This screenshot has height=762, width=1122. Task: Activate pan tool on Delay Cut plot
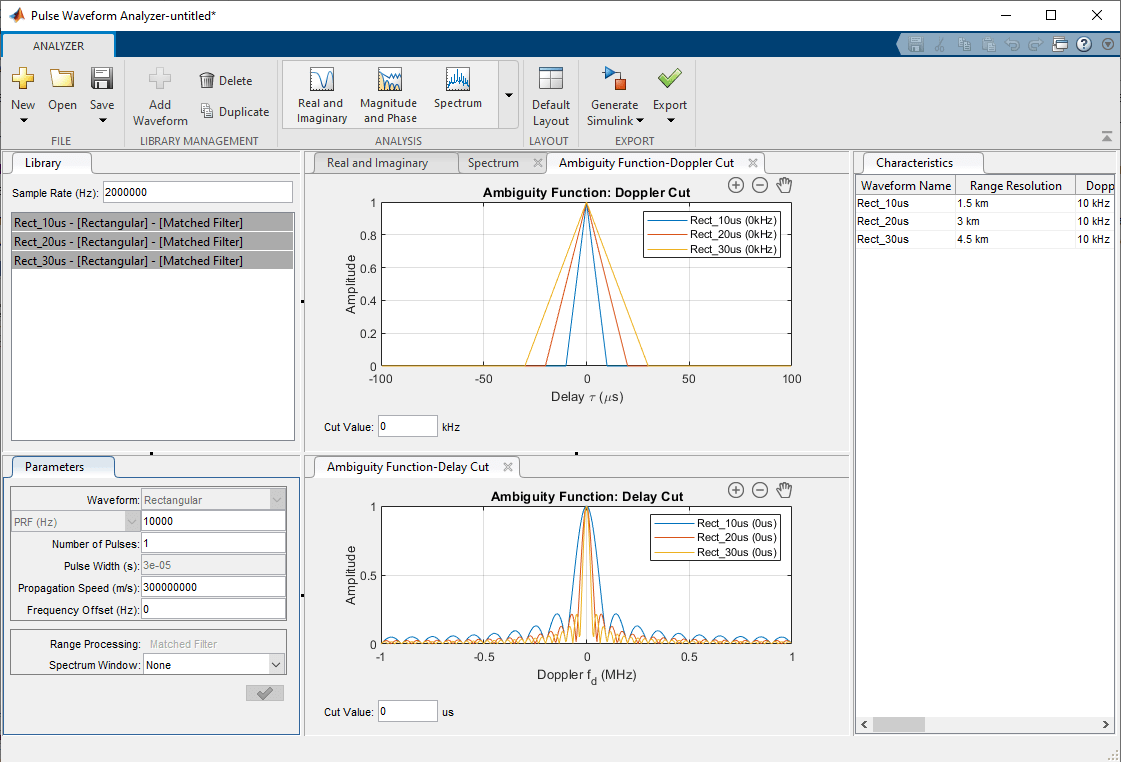[785, 490]
